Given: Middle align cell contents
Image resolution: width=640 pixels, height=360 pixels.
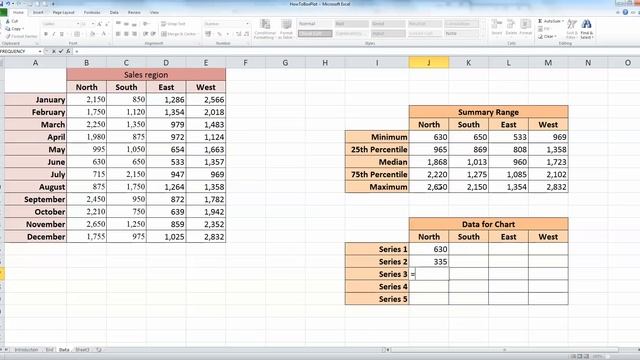Looking at the screenshot, I should [126, 24].
